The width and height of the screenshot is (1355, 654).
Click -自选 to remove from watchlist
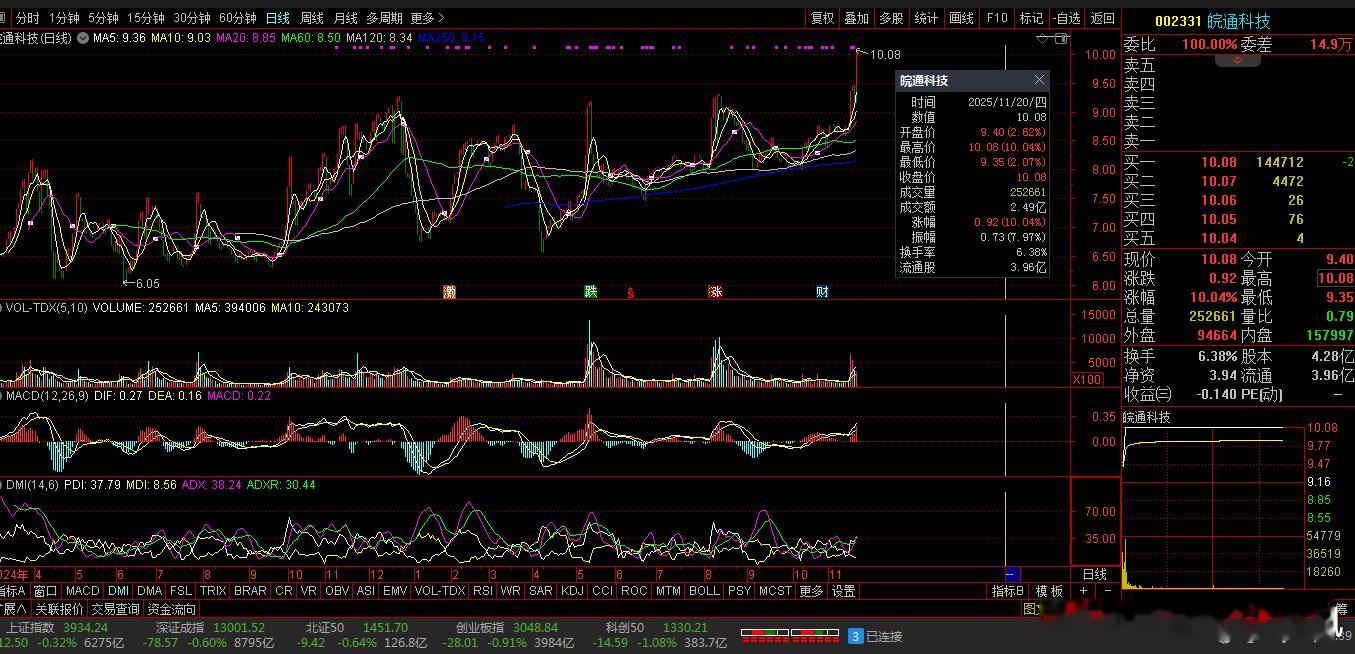[1066, 18]
